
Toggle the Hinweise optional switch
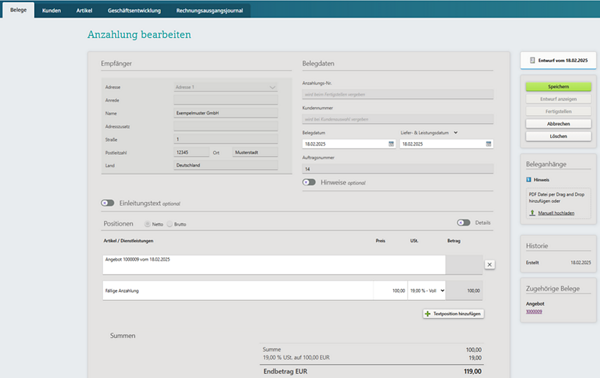[x=309, y=182]
